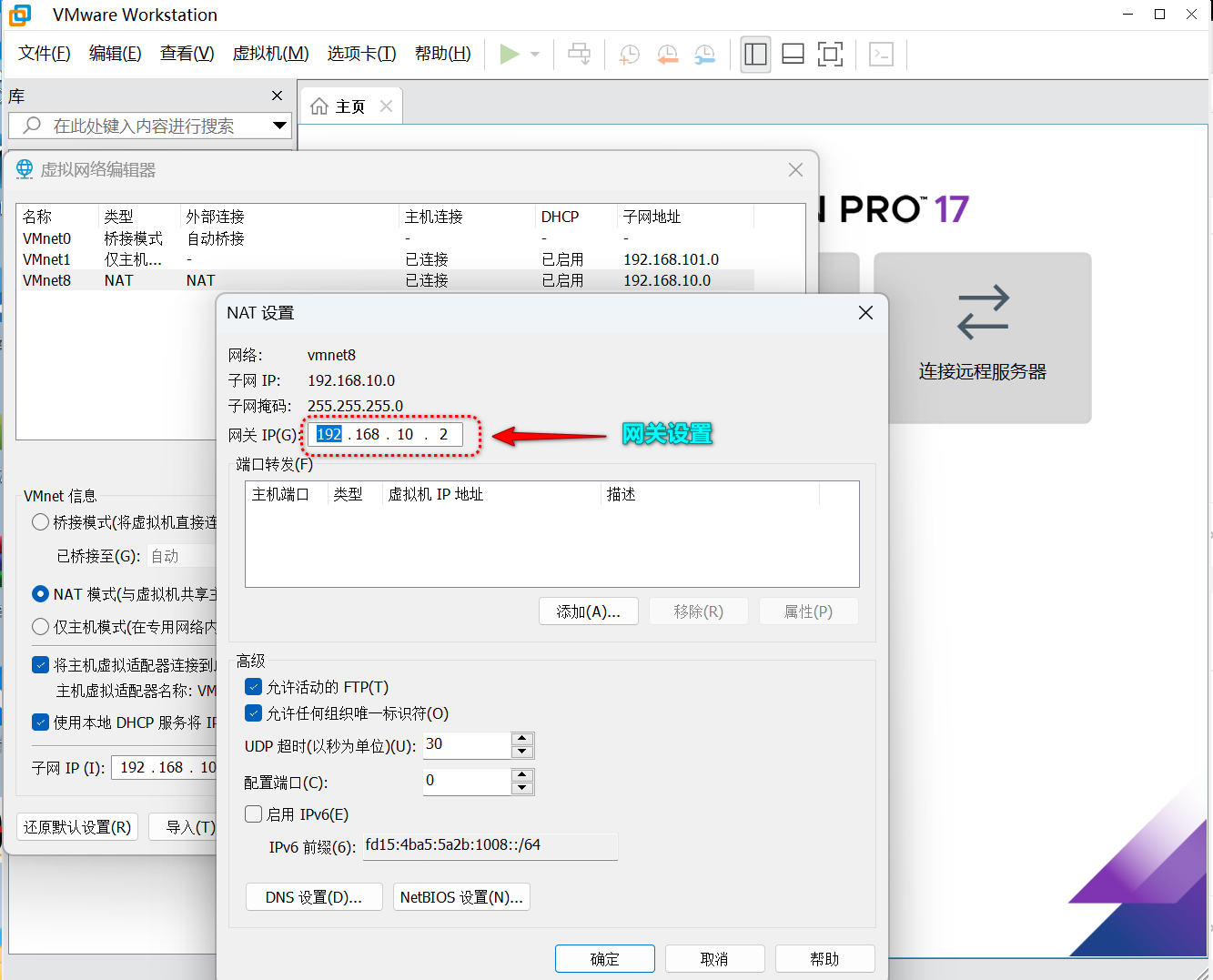Click the VMware Workstation app logo
This screenshot has height=980, width=1213.
(20, 15)
